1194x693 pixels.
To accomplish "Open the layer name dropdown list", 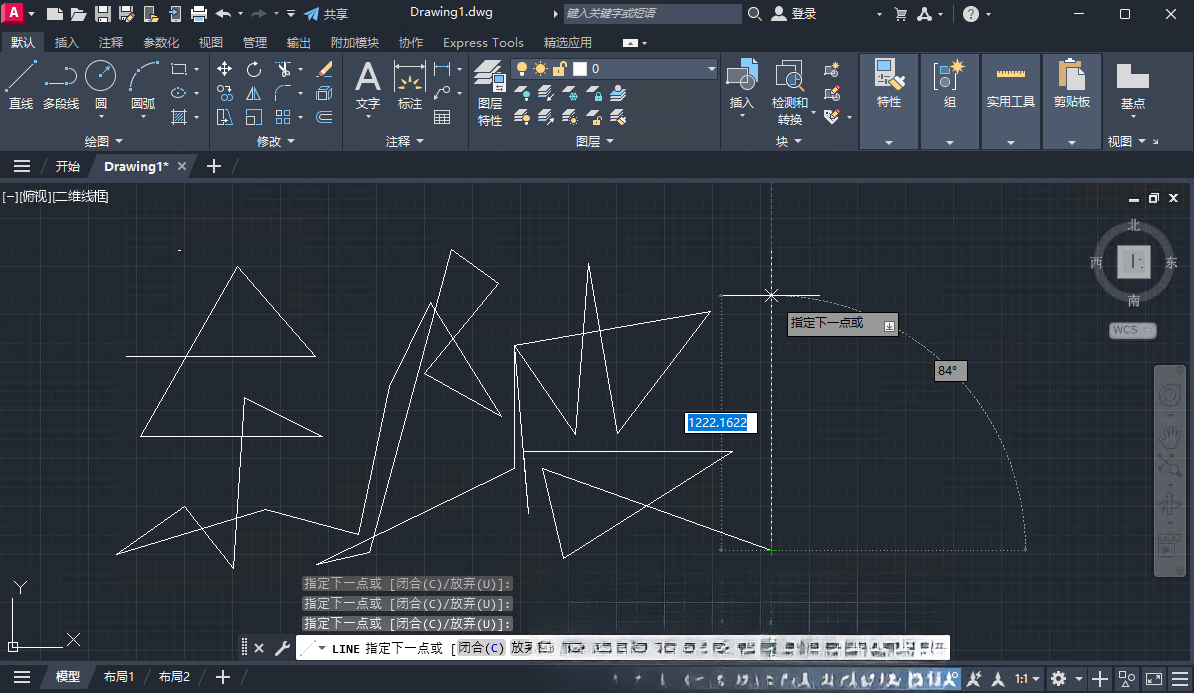I will (711, 69).
